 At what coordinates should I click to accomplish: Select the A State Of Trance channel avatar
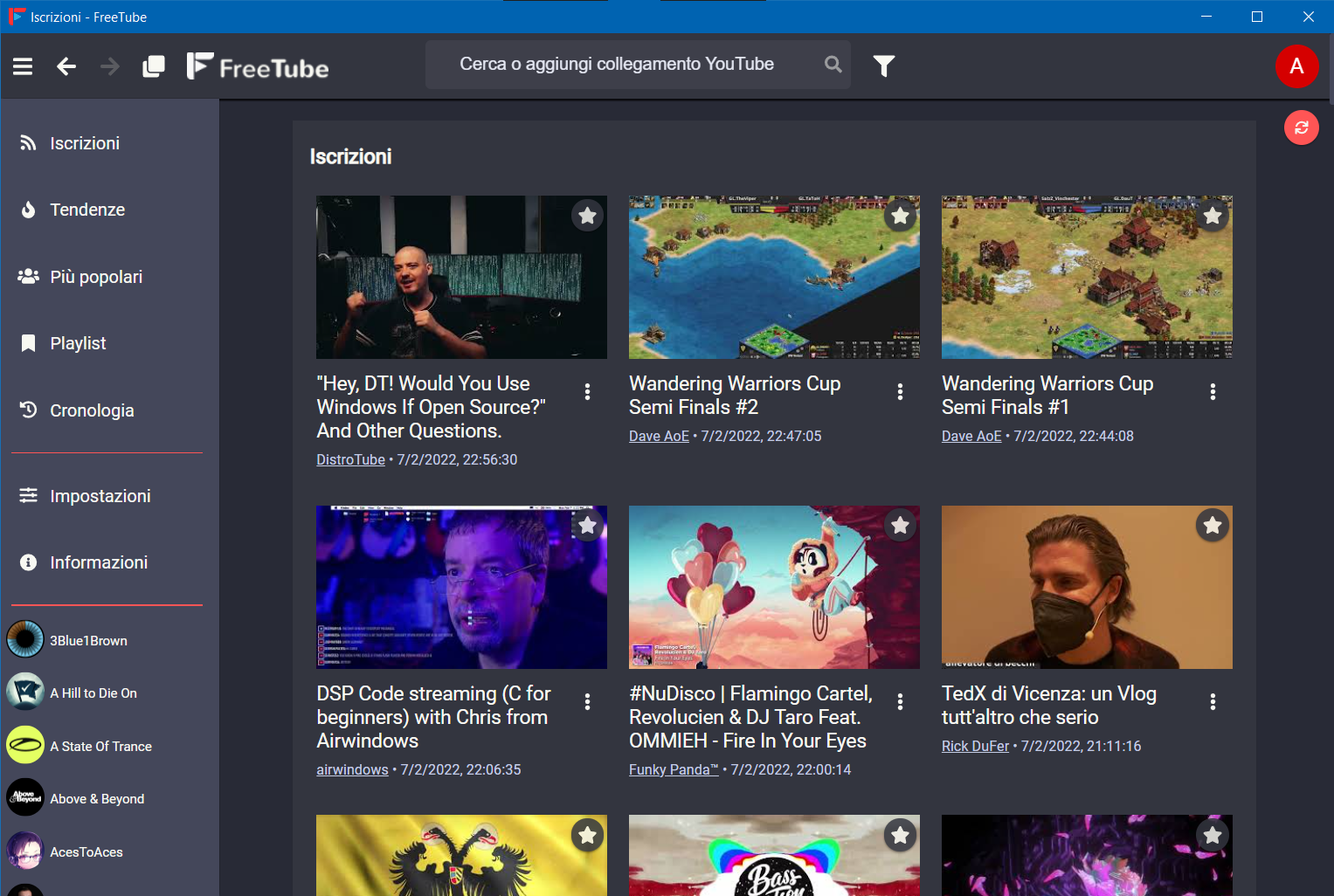(24, 745)
